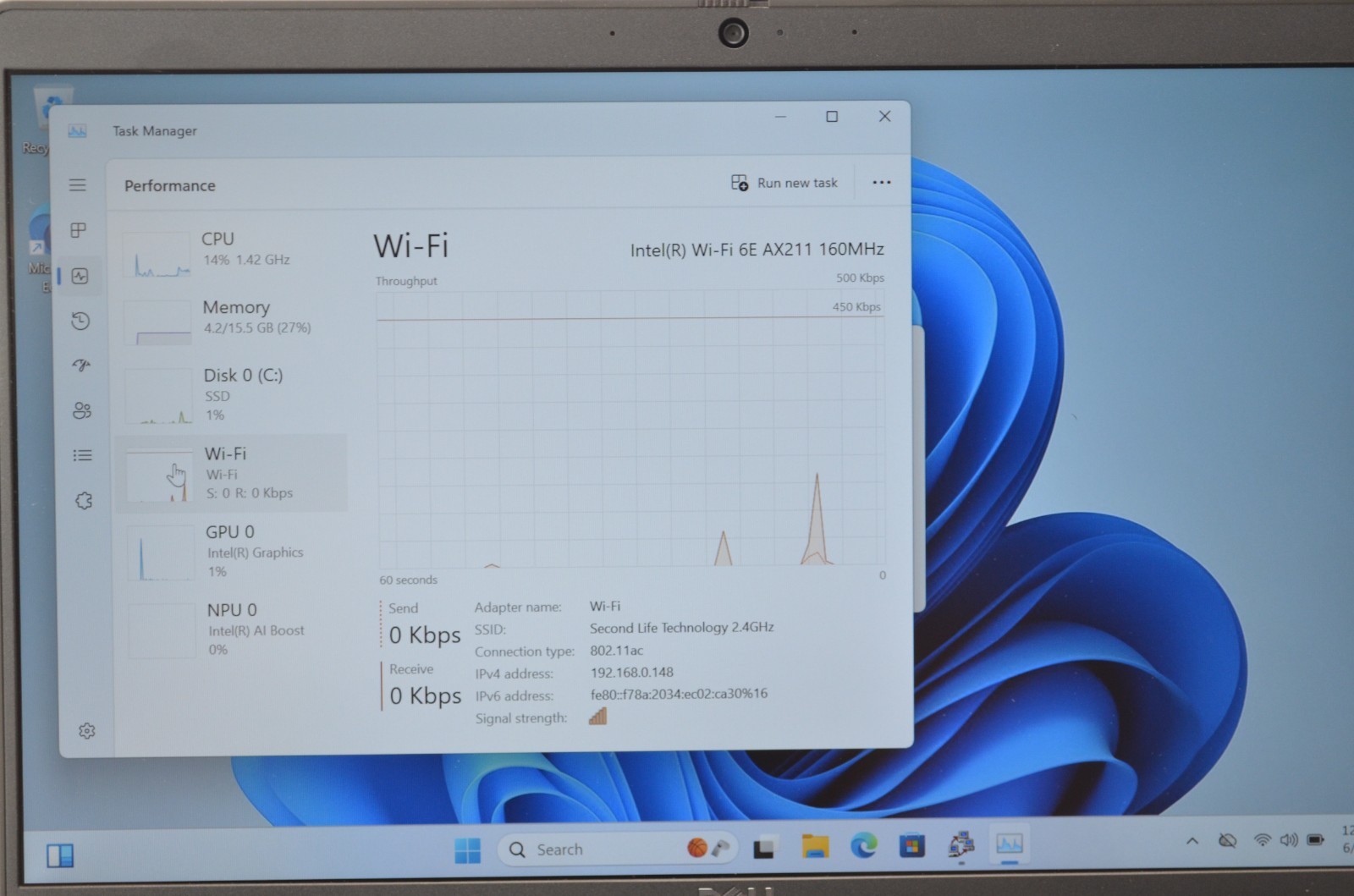1354x896 pixels.
Task: Click the 450 Kbps graph marker label
Action: [x=856, y=307]
